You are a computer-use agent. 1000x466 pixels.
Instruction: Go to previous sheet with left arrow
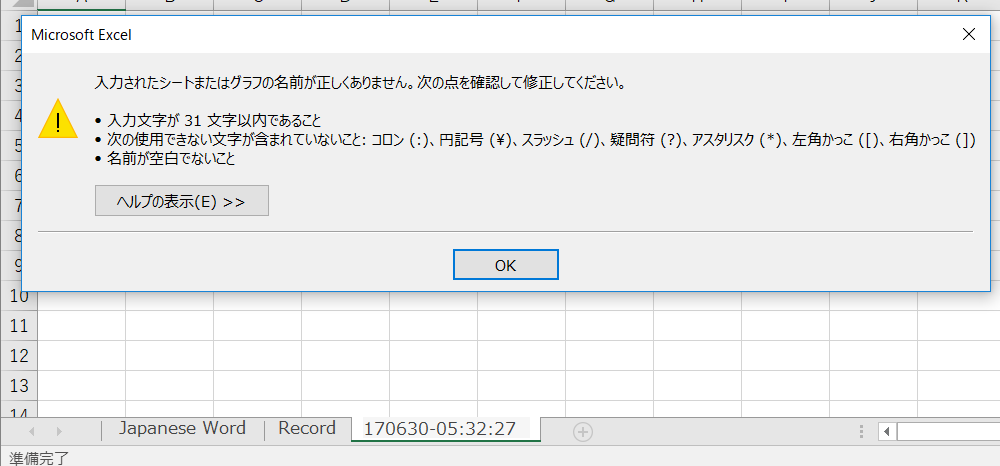31,432
